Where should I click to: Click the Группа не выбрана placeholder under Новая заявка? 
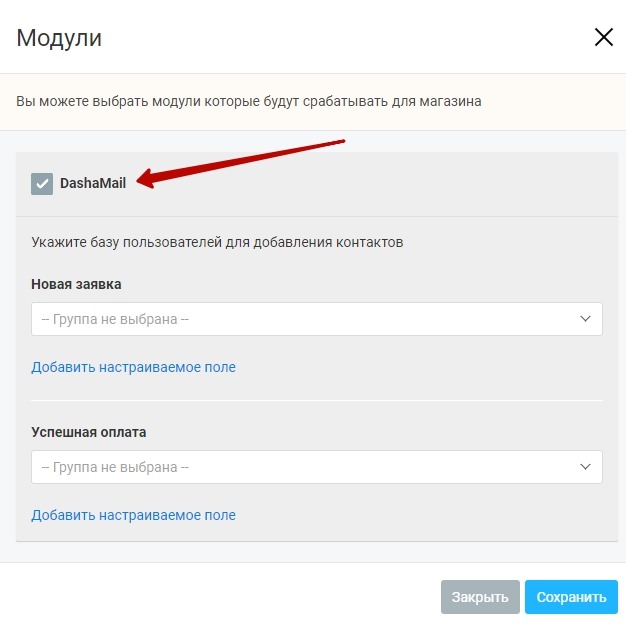[115, 319]
